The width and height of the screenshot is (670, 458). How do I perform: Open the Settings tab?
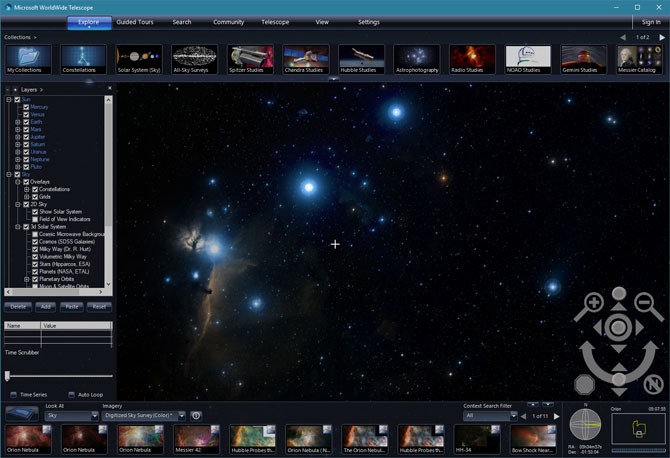click(x=369, y=22)
